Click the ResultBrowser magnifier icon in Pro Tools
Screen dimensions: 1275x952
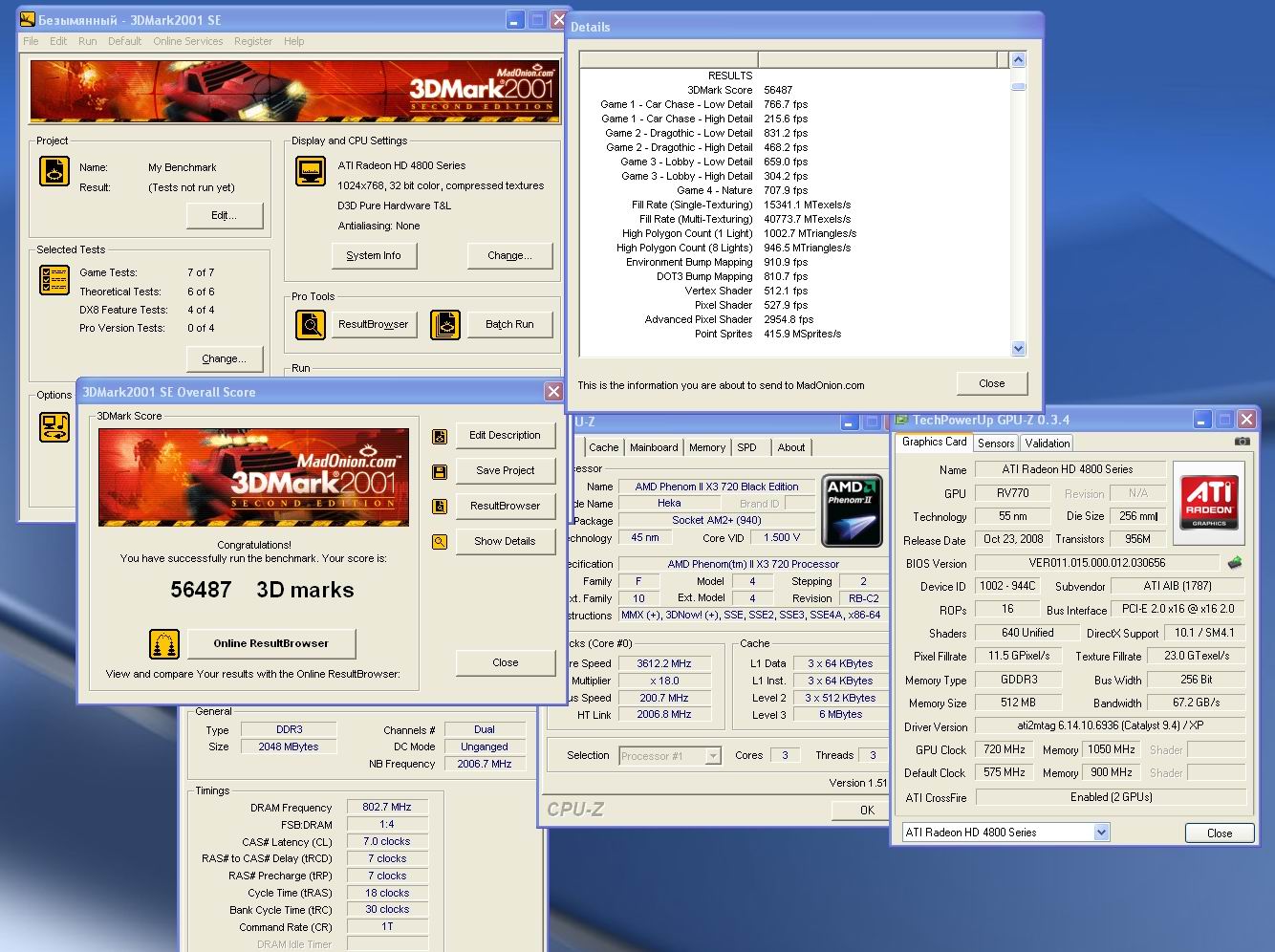click(x=311, y=325)
